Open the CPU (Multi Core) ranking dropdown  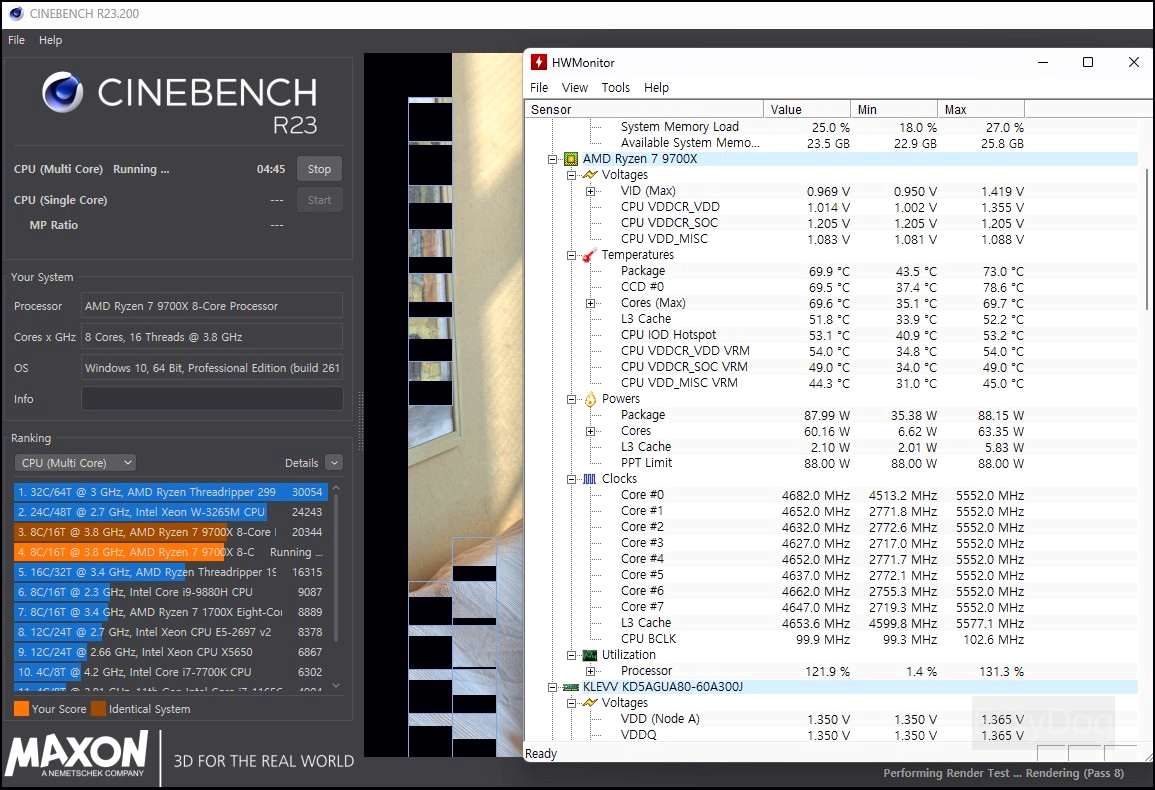click(x=75, y=463)
